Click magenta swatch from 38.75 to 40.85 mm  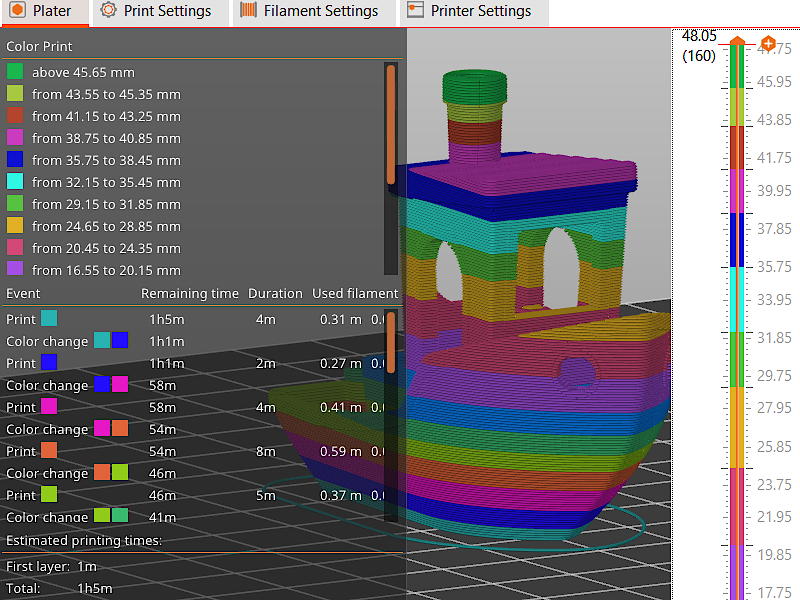click(x=15, y=138)
